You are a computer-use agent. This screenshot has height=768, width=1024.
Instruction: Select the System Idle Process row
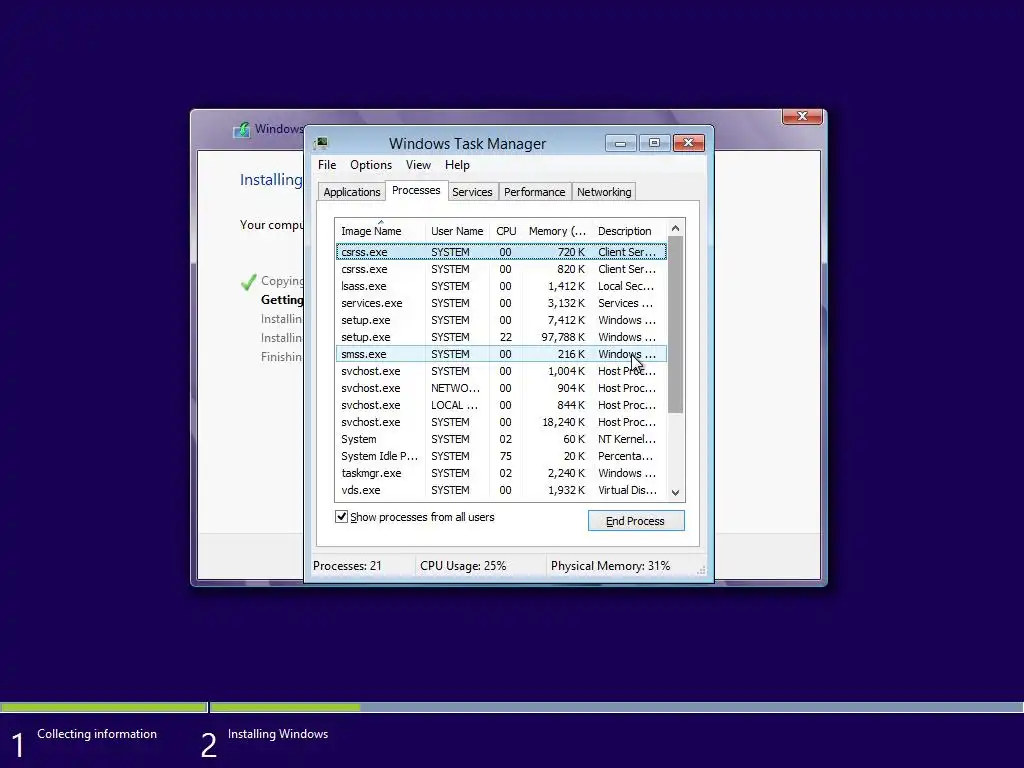501,456
